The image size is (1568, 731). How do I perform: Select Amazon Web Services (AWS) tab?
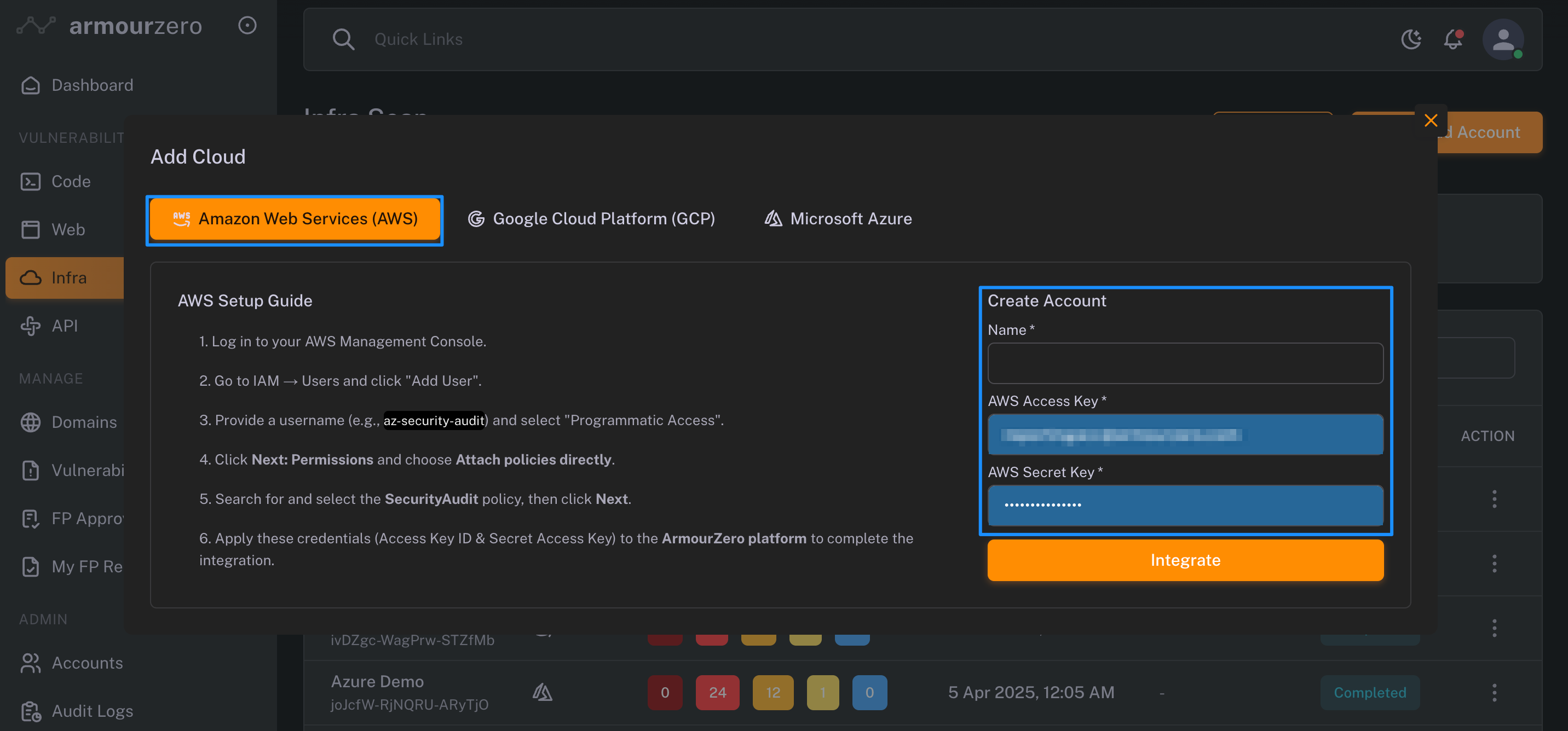[295, 219]
